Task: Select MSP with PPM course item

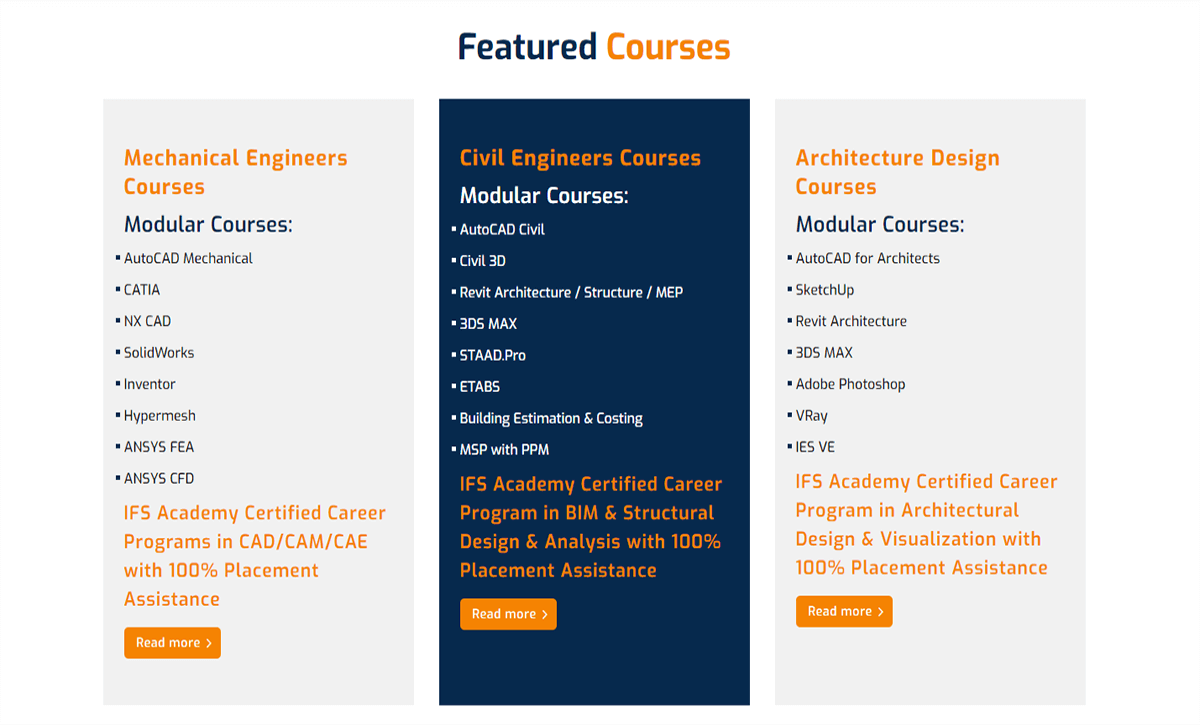Action: (x=504, y=450)
